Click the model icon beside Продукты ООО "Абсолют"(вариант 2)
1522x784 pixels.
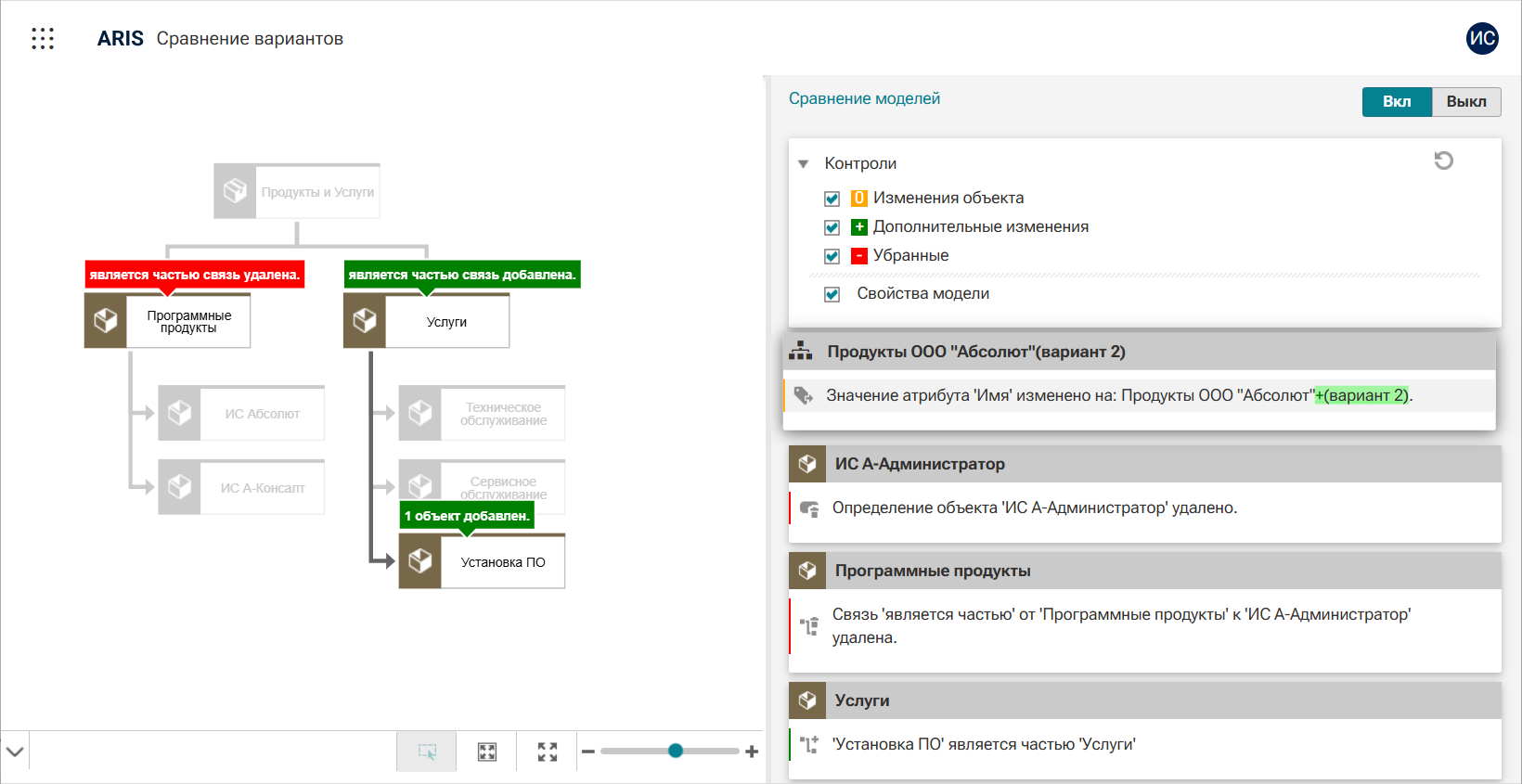[800, 352]
